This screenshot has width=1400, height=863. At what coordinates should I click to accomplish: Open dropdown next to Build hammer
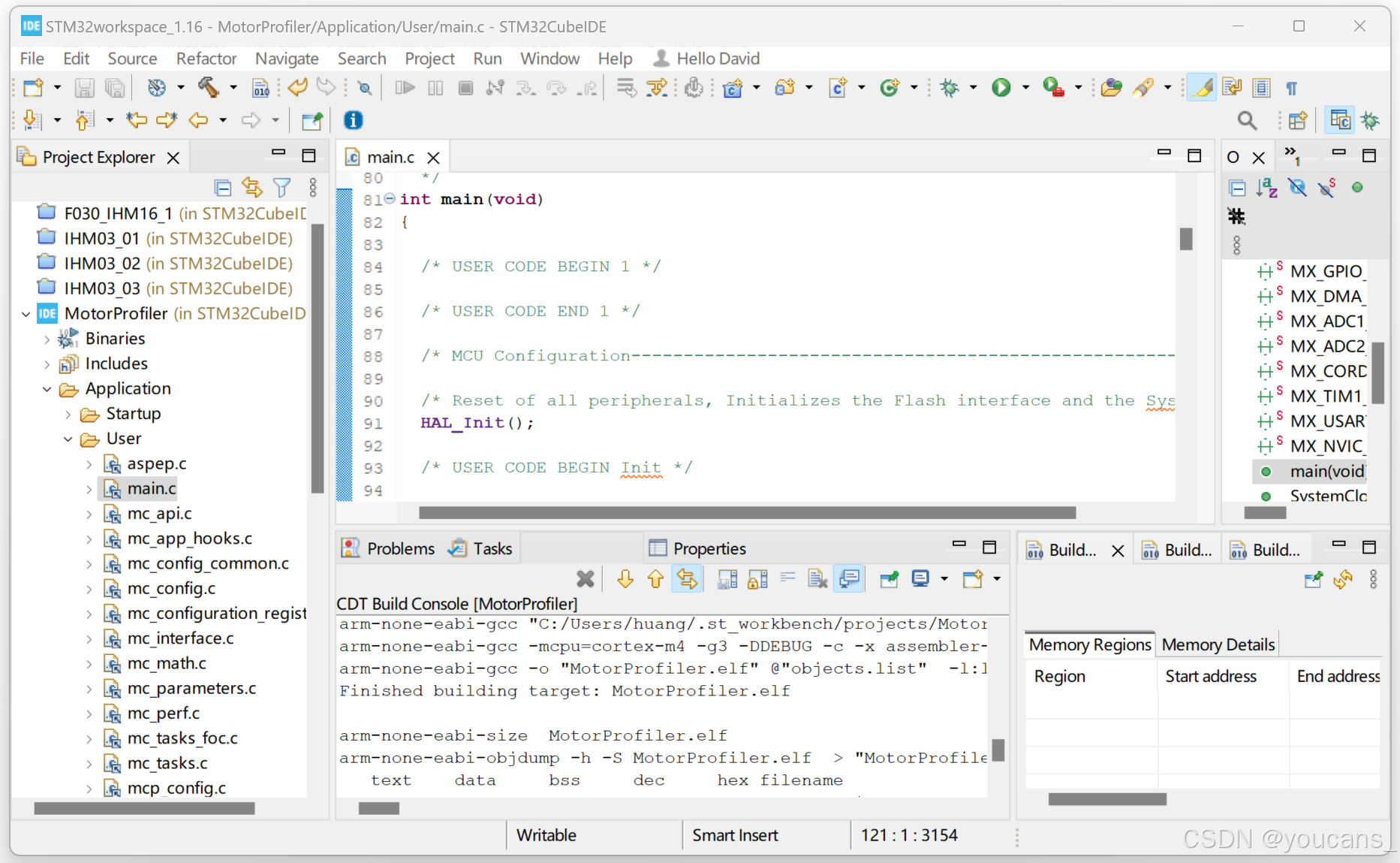(x=233, y=88)
